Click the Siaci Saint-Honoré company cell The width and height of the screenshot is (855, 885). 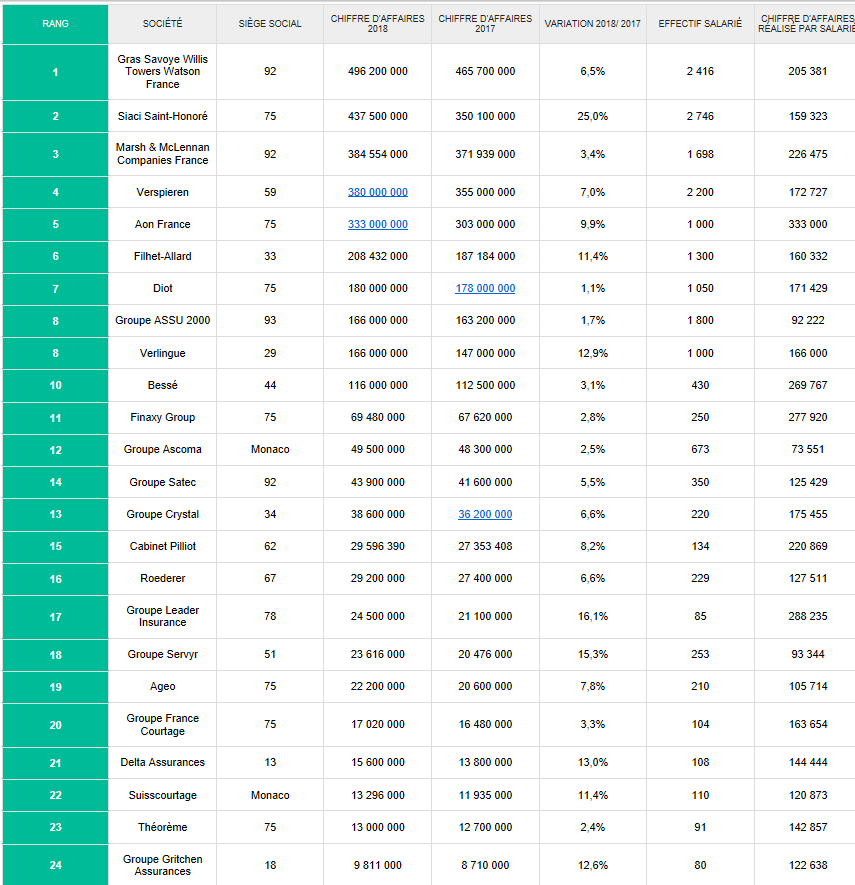(x=163, y=116)
